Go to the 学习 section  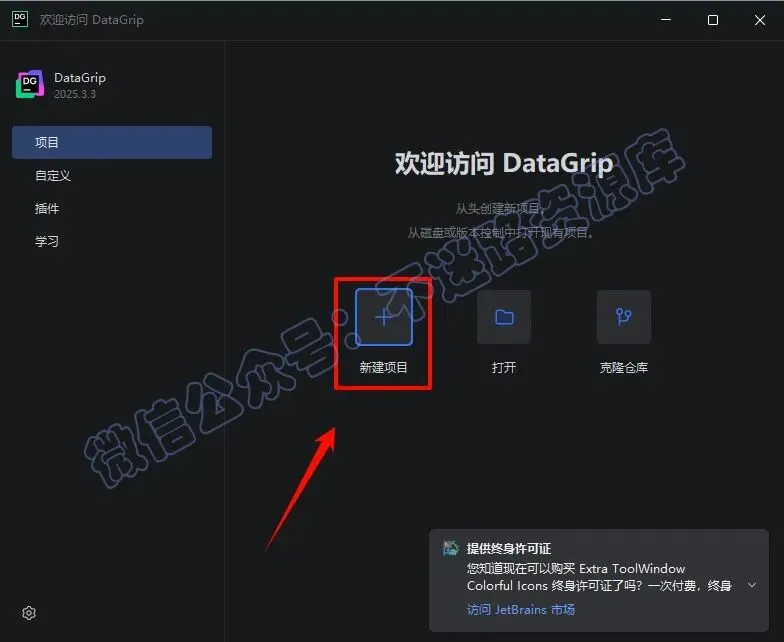coord(112,242)
